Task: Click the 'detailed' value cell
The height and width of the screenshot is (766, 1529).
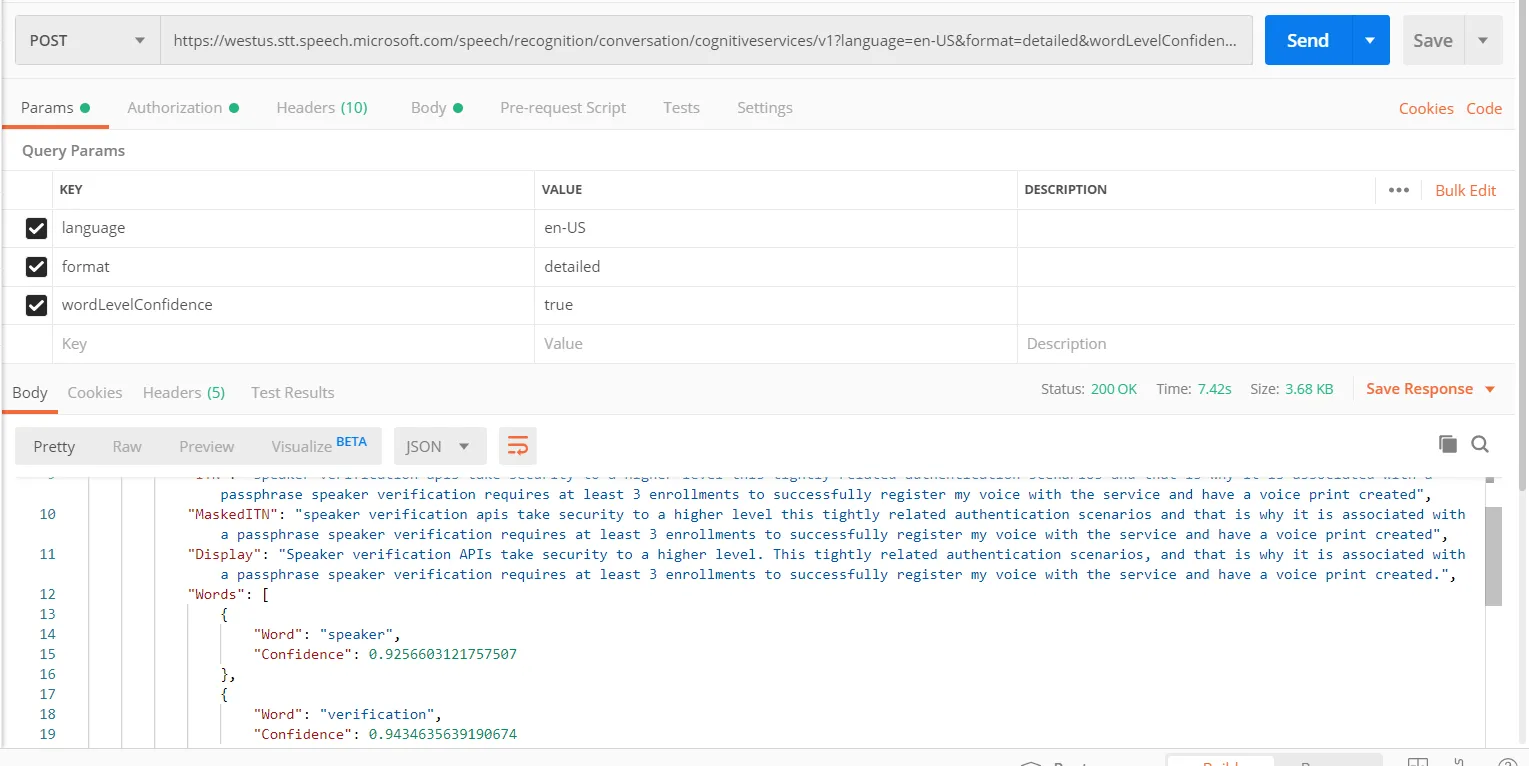Action: (x=776, y=267)
